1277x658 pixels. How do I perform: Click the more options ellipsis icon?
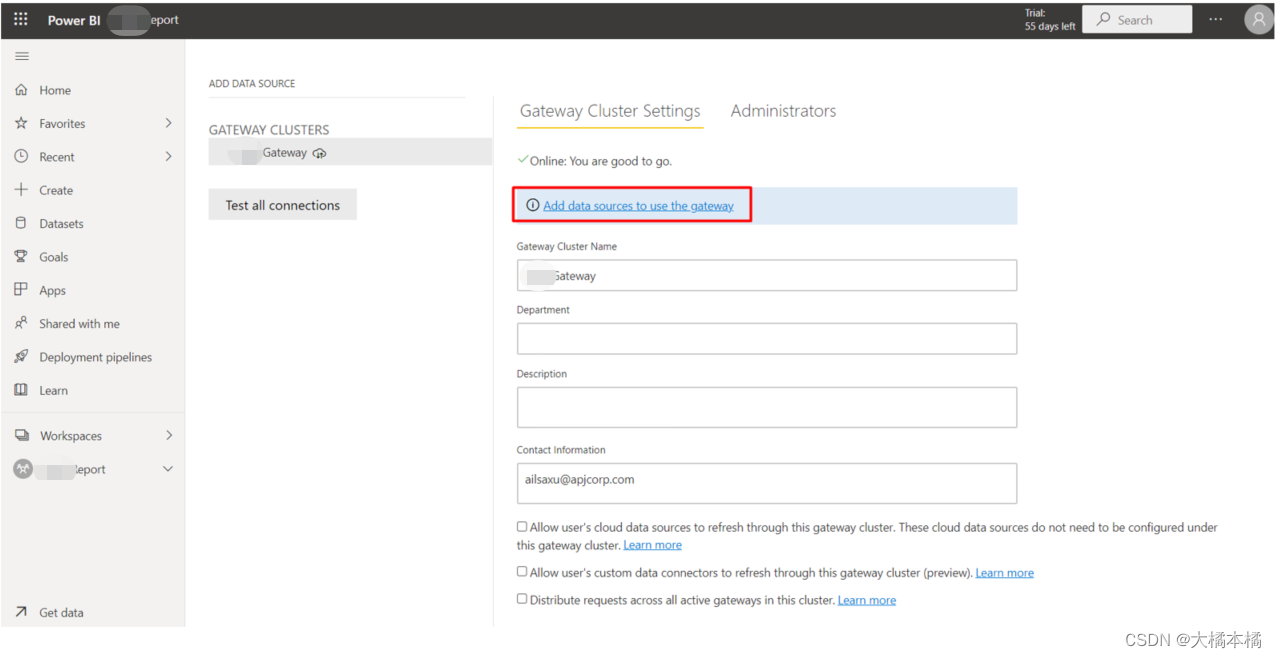1215,20
